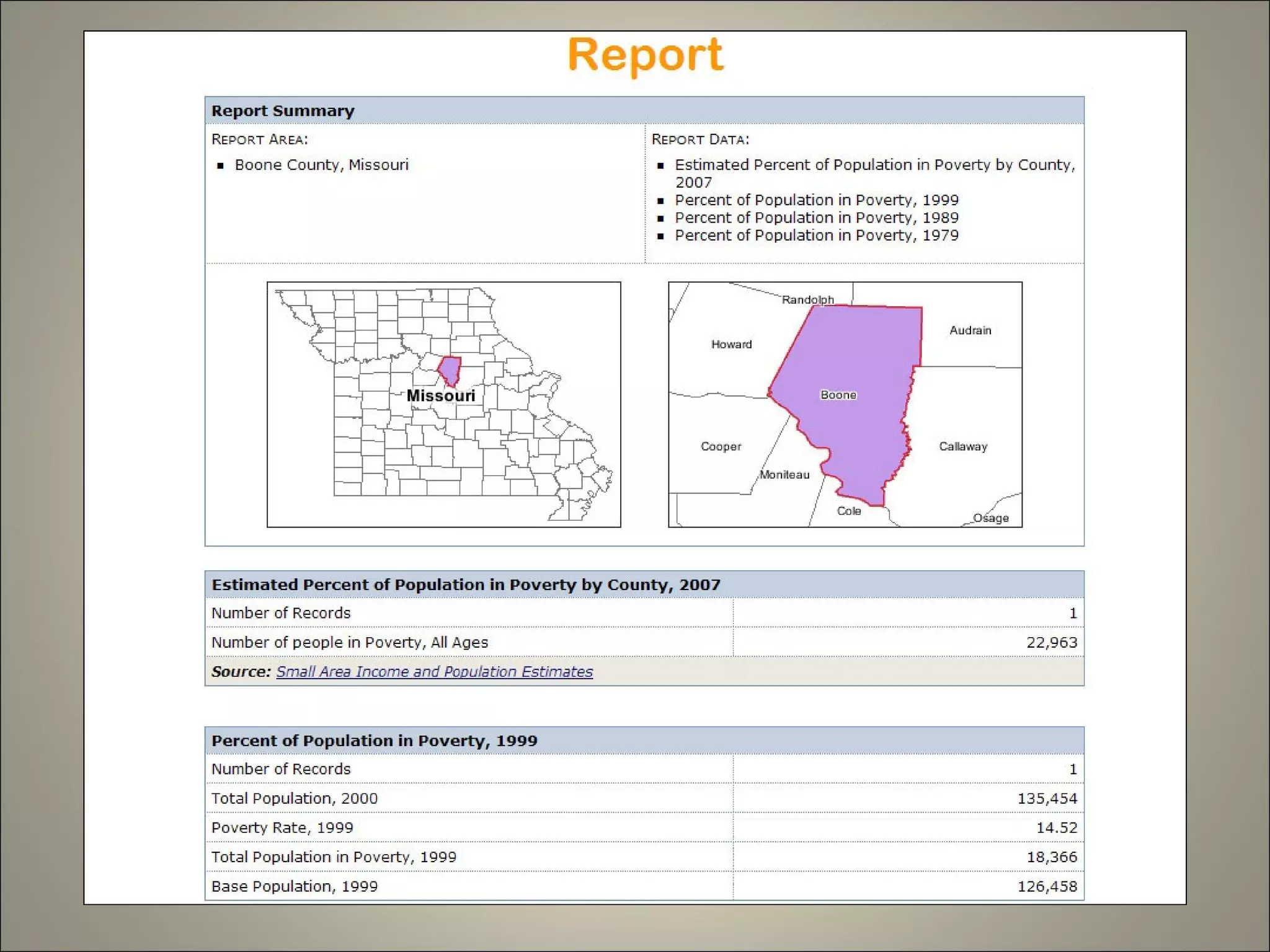Open Small Area Income and Population Estimates link

(434, 672)
